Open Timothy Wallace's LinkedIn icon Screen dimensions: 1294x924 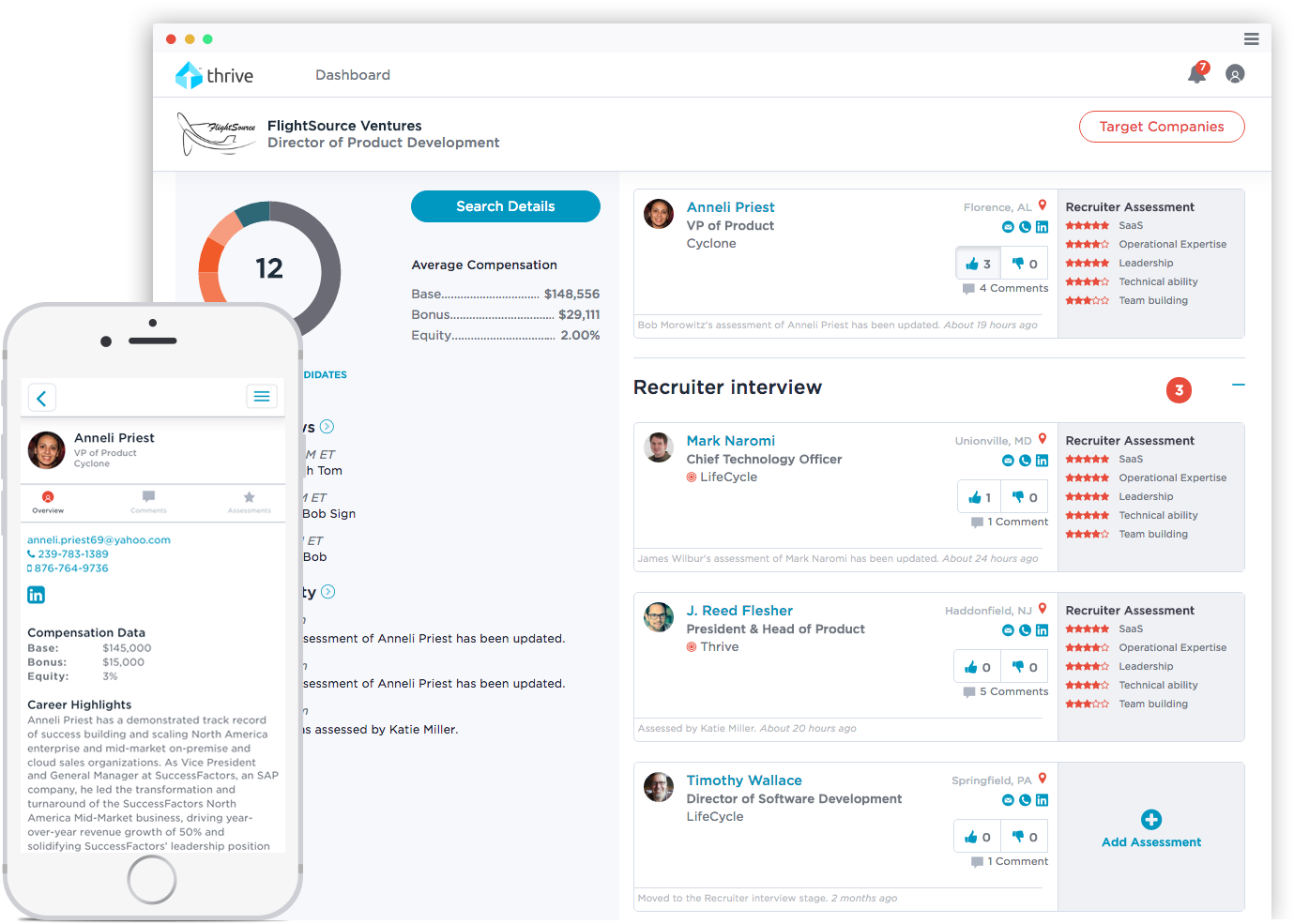pos(1042,800)
